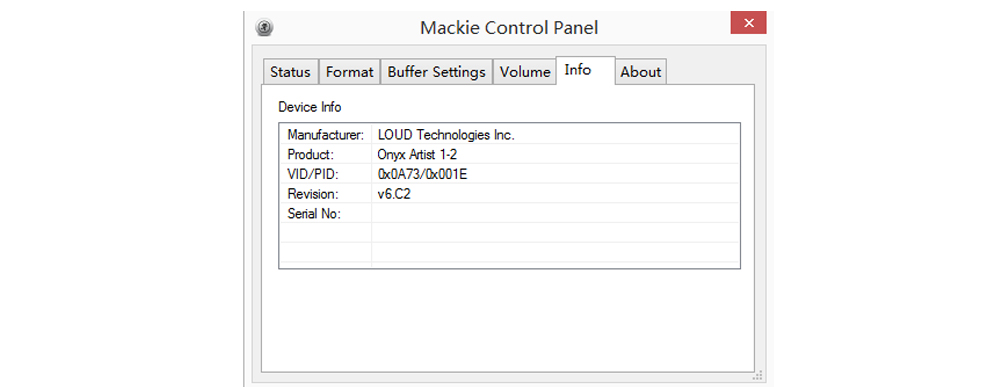Switch to the Status tab

[290, 72]
